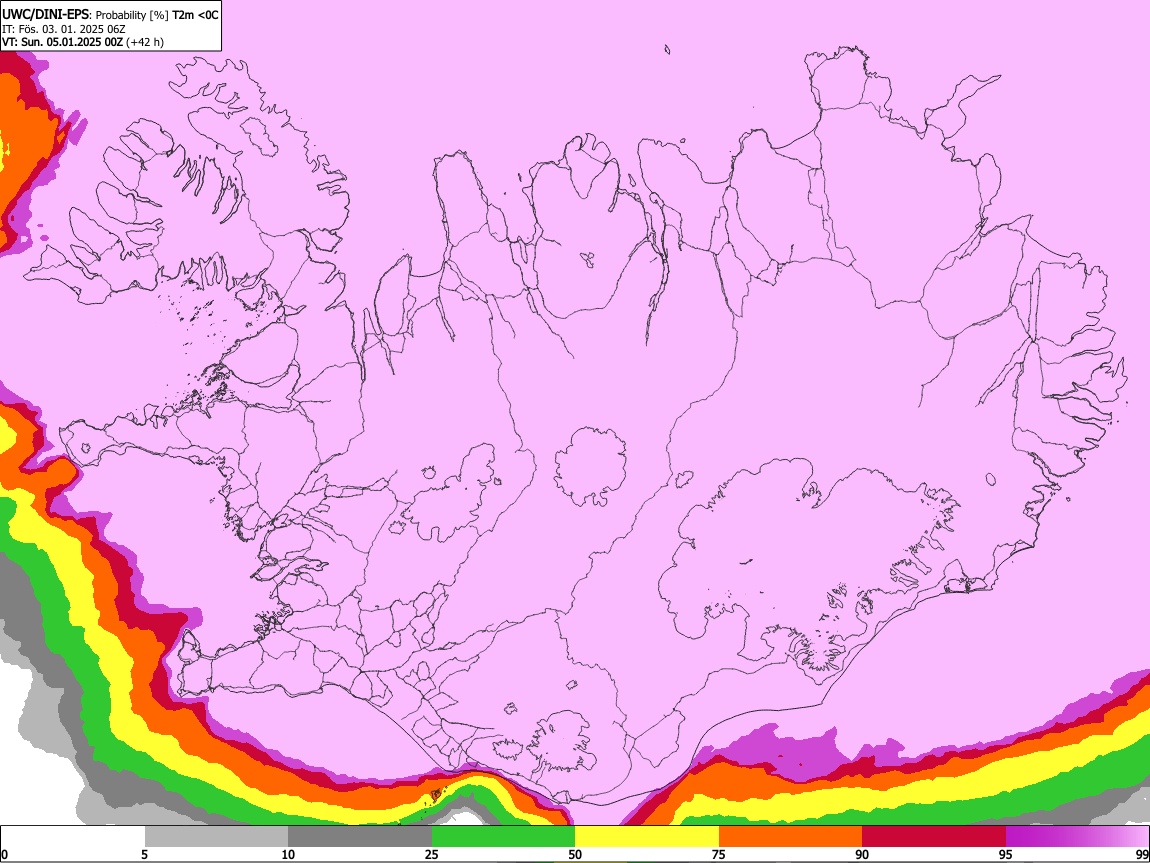Click the light gray 5-10 legend segment
Image resolution: width=1150 pixels, height=863 pixels.
216,837
